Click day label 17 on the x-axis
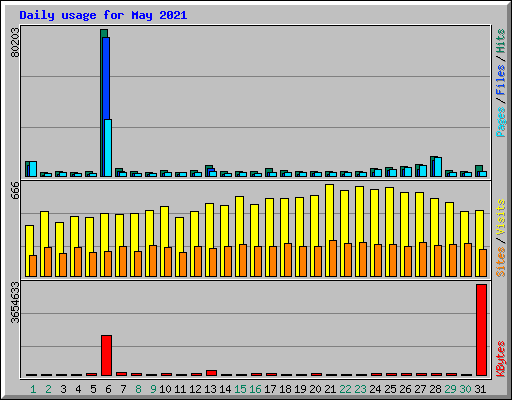Image resolution: width=512 pixels, height=400 pixels. [x=270, y=389]
